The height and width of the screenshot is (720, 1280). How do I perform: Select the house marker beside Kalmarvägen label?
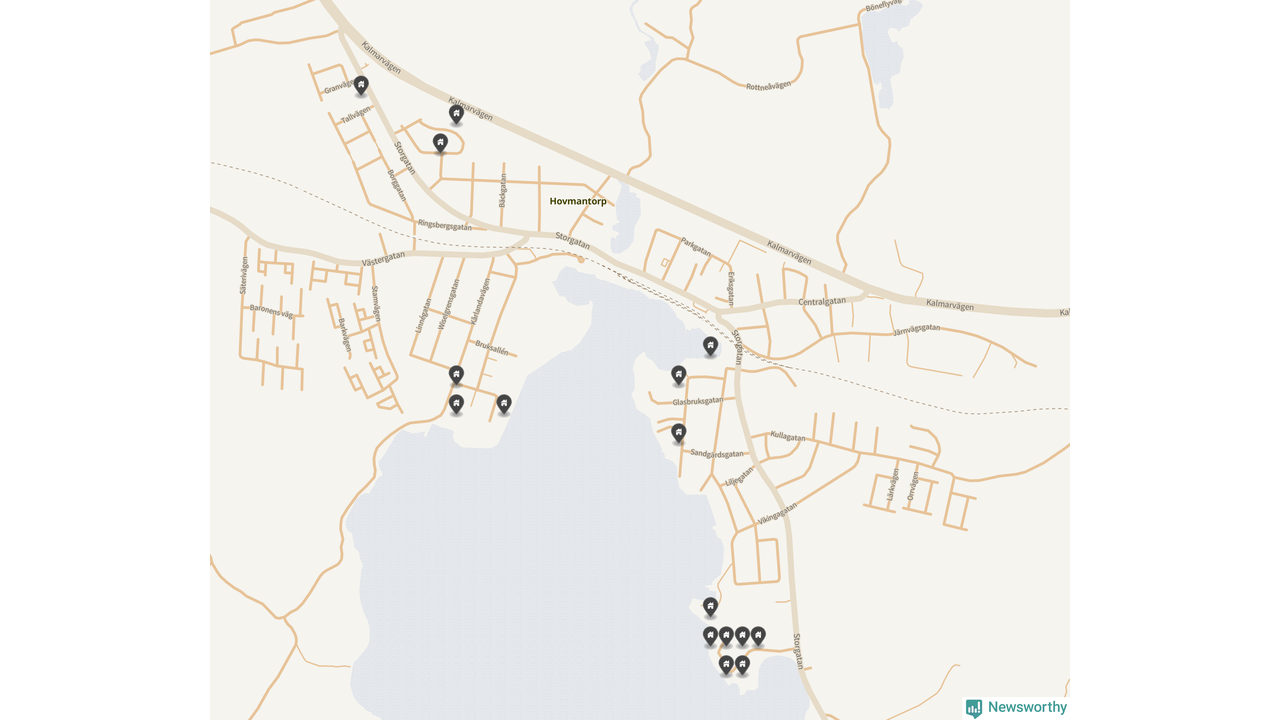pyautogui.click(x=456, y=115)
